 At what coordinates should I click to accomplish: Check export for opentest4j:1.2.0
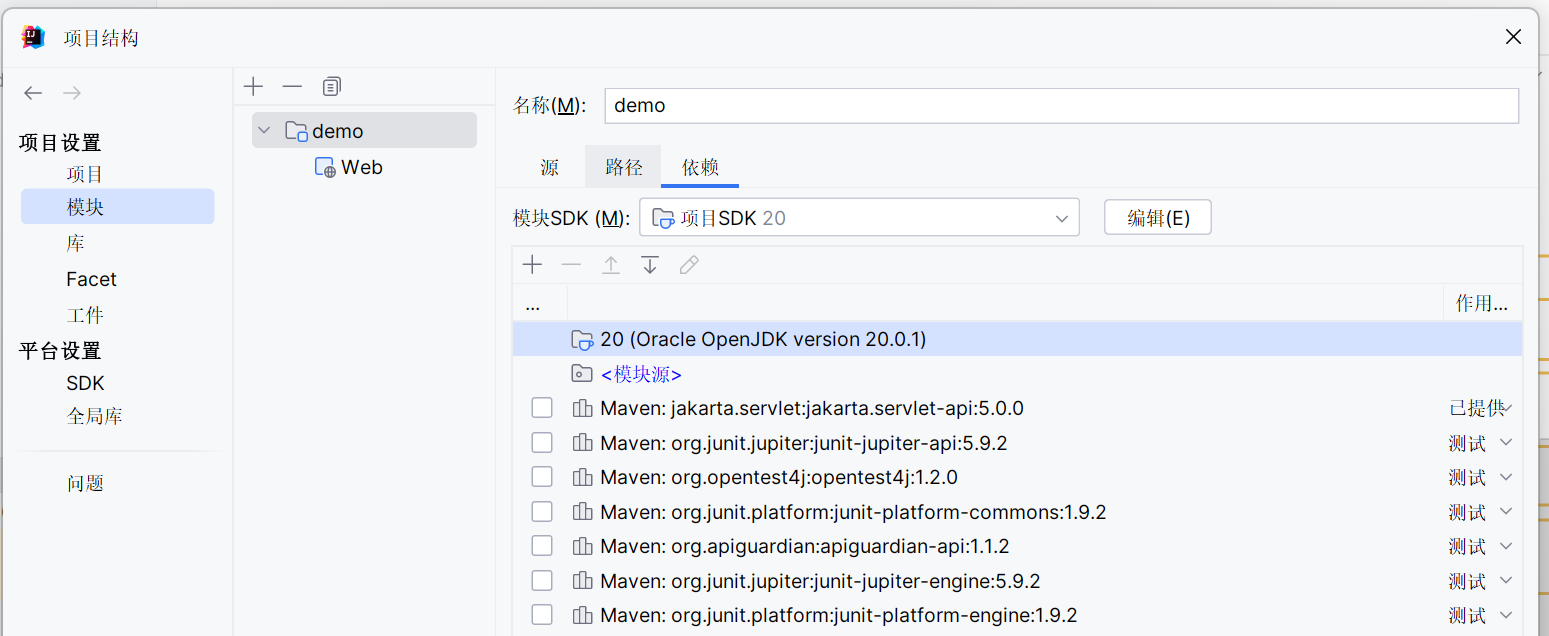[542, 477]
